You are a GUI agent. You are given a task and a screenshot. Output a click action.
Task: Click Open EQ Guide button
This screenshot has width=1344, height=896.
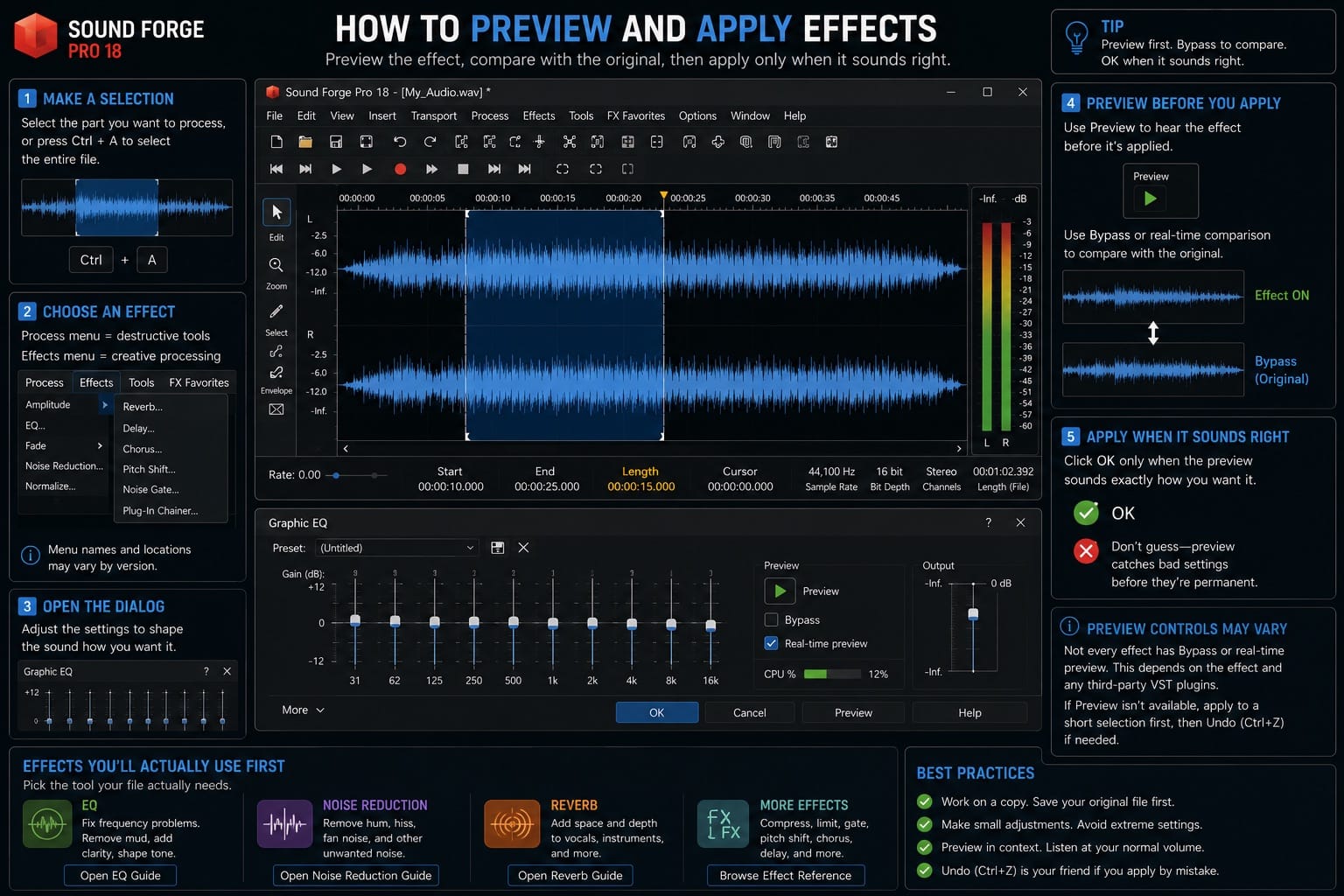point(121,875)
